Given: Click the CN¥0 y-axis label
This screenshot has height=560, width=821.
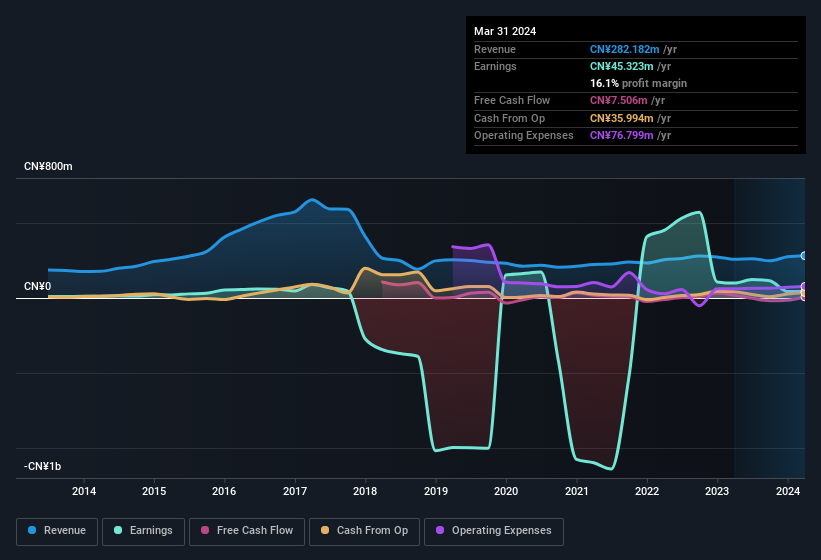Looking at the screenshot, I should tap(37, 287).
